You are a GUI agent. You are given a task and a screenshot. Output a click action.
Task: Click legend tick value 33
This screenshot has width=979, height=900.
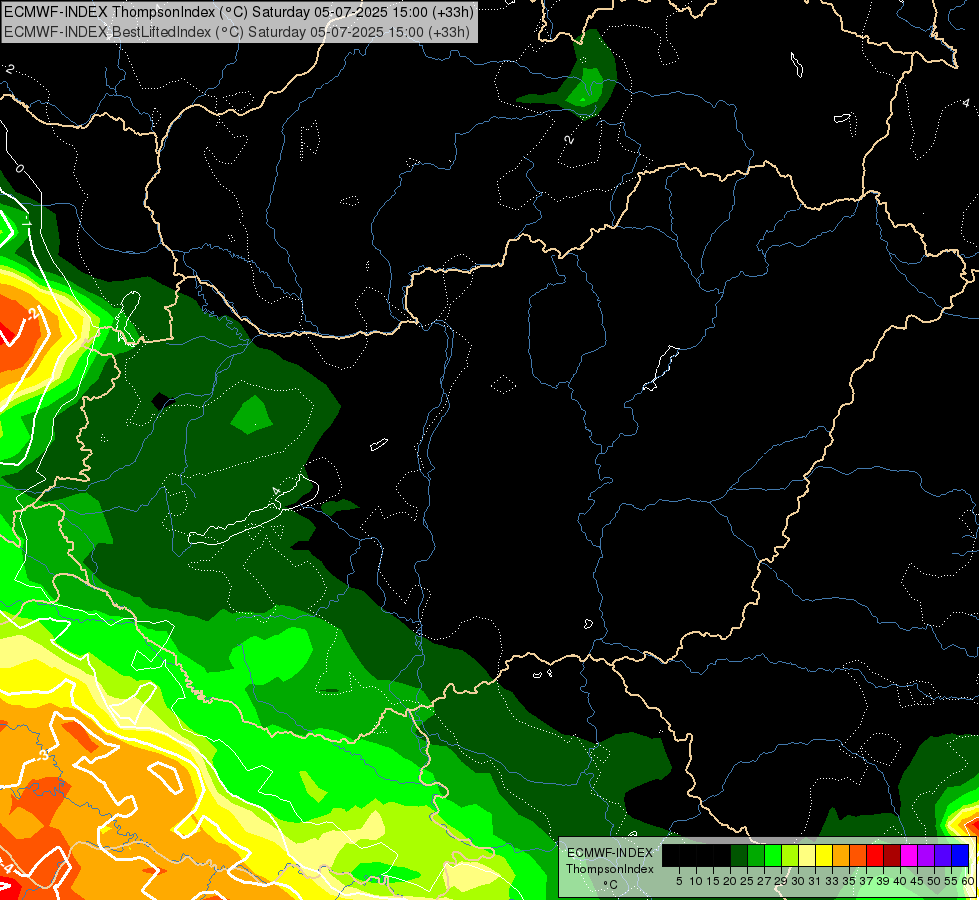point(832,881)
